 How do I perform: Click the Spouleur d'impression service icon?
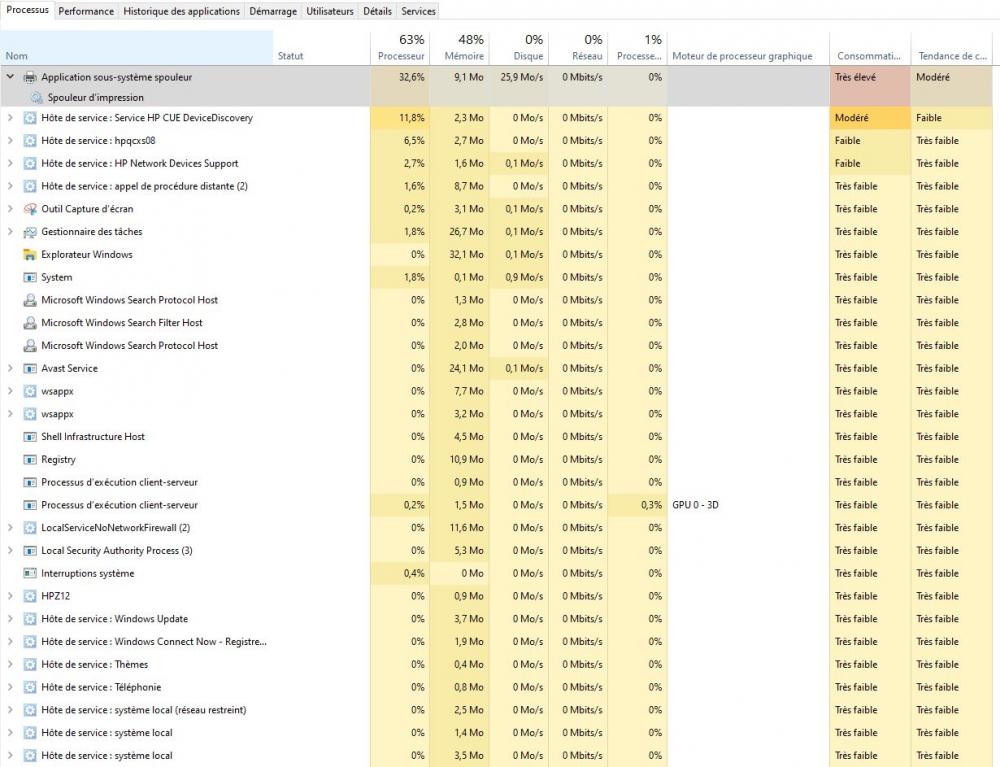coord(37,98)
